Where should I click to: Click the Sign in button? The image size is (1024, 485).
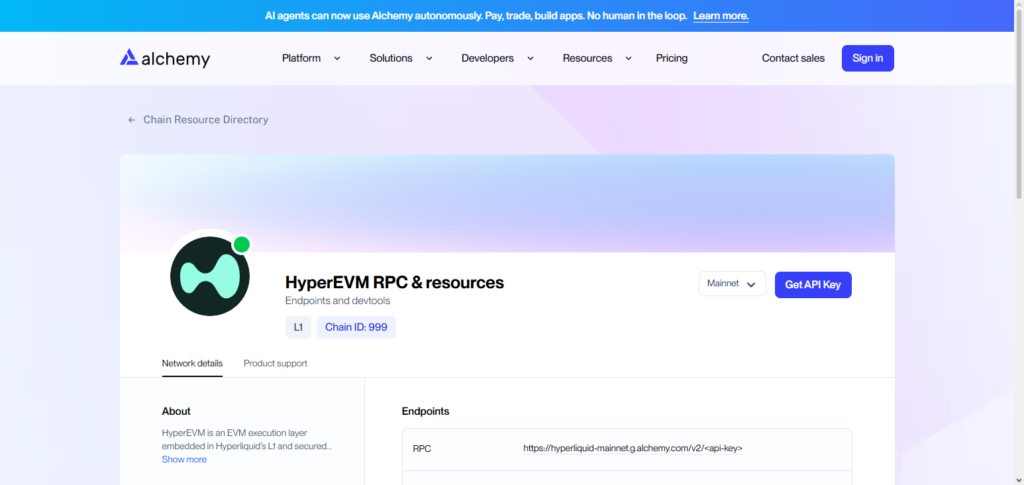tap(867, 58)
